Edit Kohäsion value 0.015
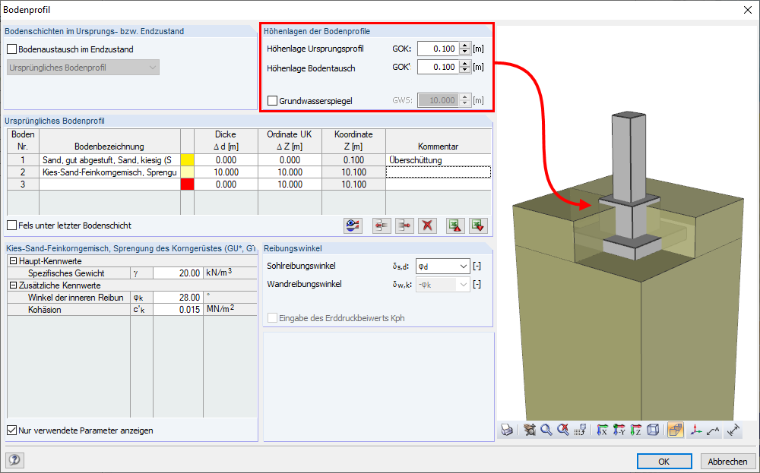Screen dimensions: 760x473 point(177,309)
